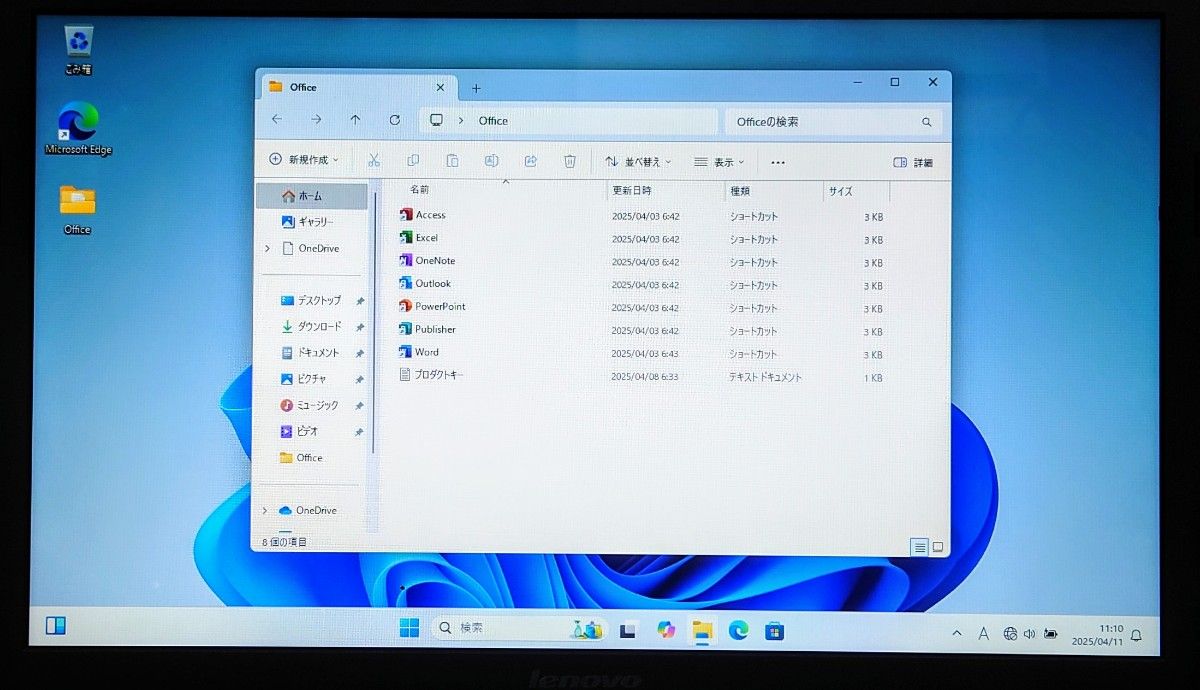This screenshot has height=690, width=1200.
Task: Expand the OneDrive tree node under ギャラリー
Action: coord(267,248)
